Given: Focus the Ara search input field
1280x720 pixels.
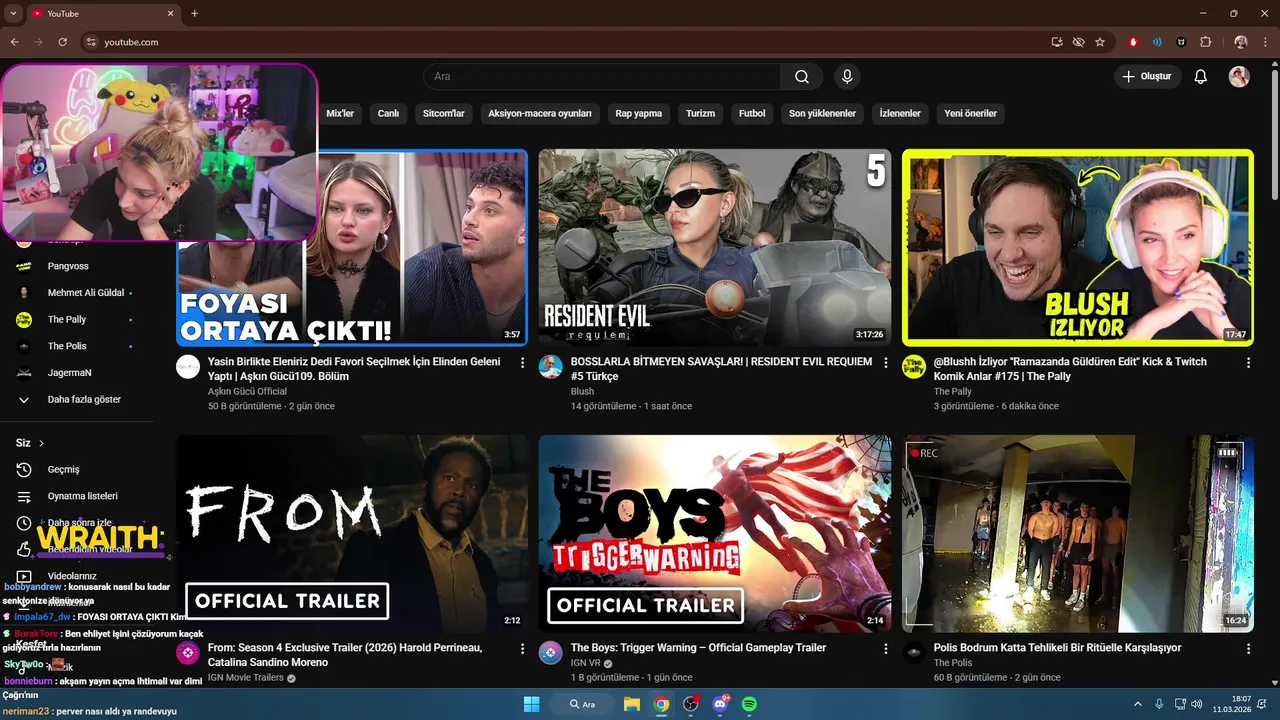Looking at the screenshot, I should pyautogui.click(x=602, y=77).
